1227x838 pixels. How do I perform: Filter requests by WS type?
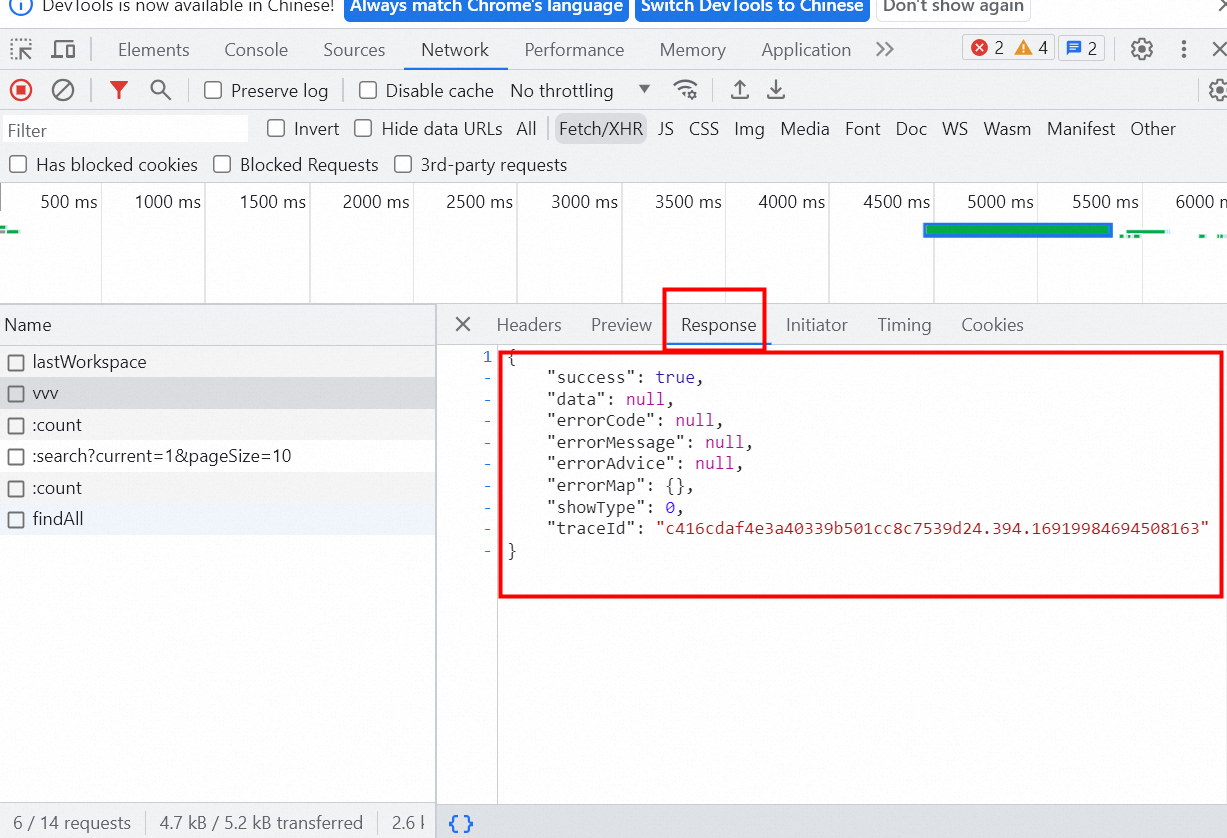tap(955, 128)
